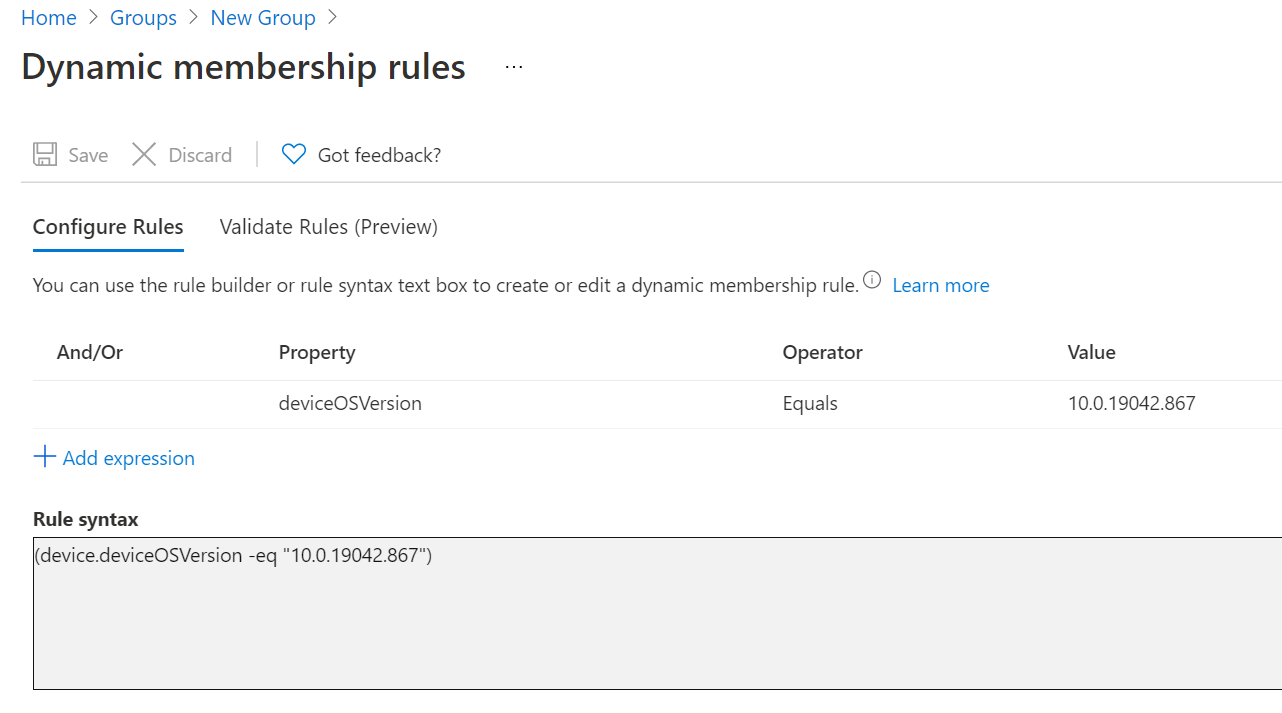The height and width of the screenshot is (713, 1282).
Task: Switch to Validate Rules (Preview) tab
Action: coord(329,227)
